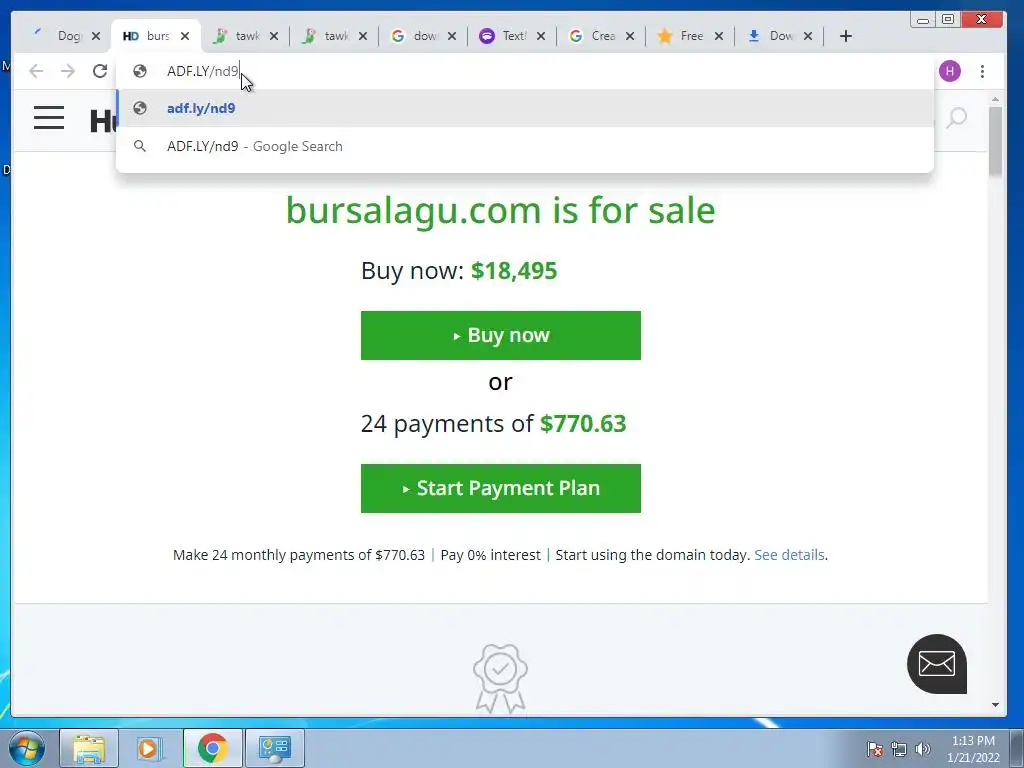Select ADF.LY/nd9 Google Search suggestion

pyautogui.click(x=524, y=146)
